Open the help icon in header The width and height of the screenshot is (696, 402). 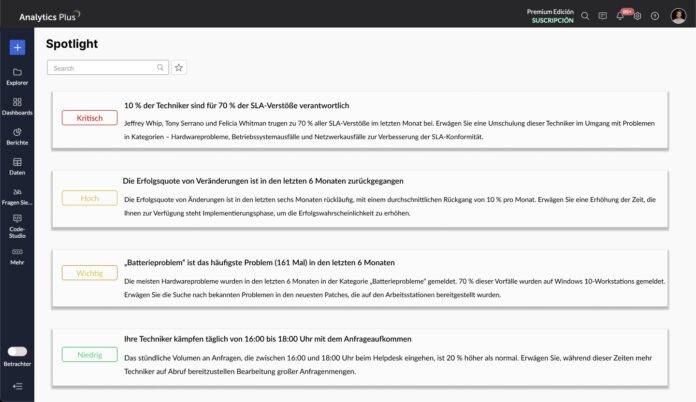pos(655,16)
